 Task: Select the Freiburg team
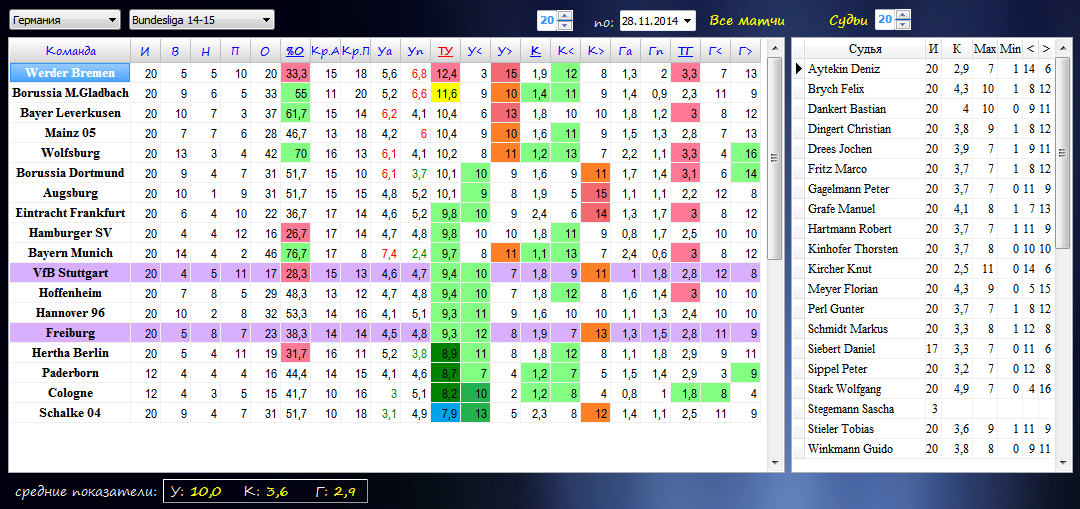70,333
